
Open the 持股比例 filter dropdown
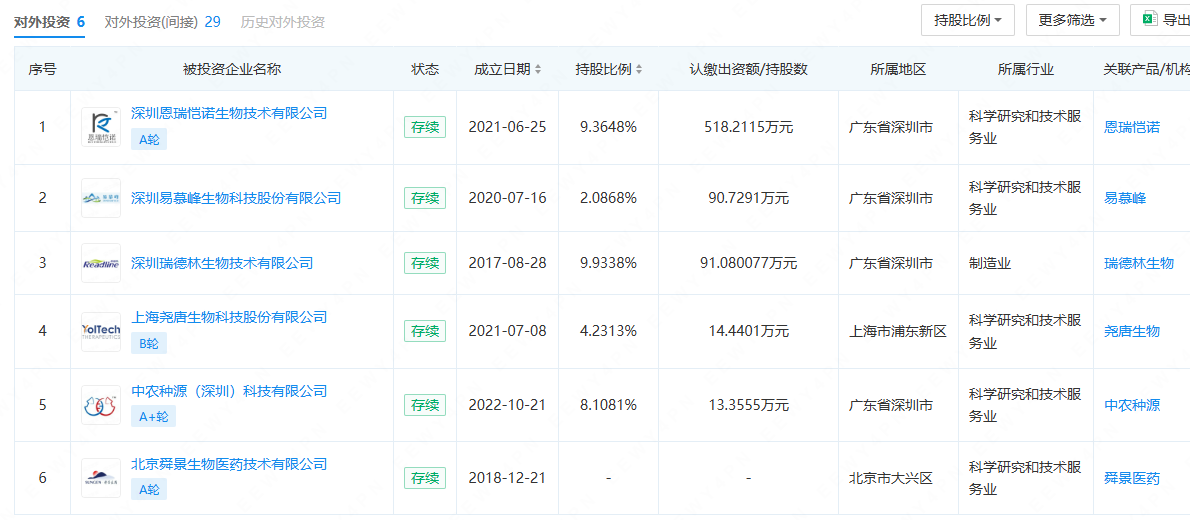tap(967, 19)
